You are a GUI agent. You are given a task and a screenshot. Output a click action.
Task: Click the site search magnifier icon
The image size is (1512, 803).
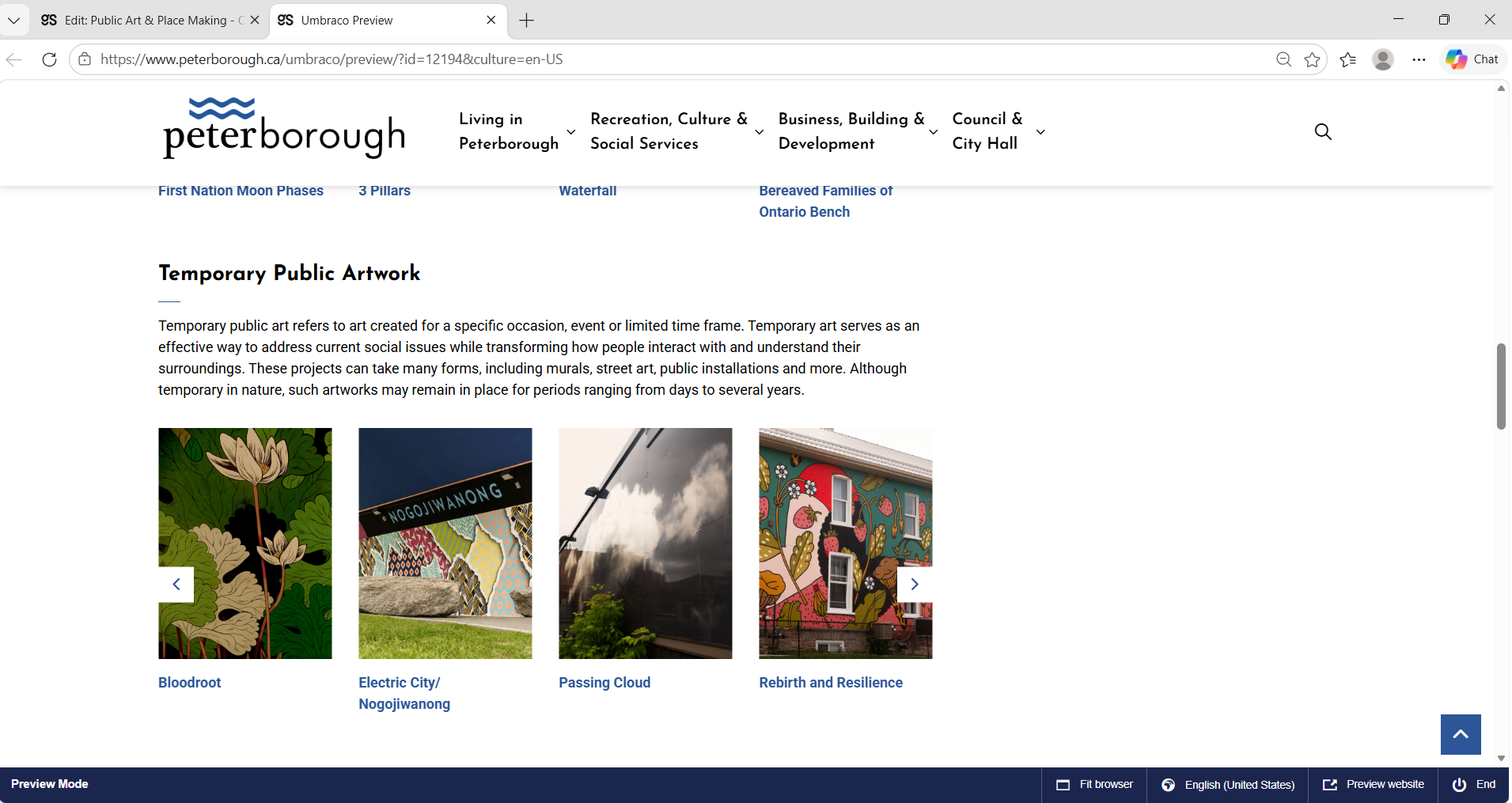coord(1323,131)
